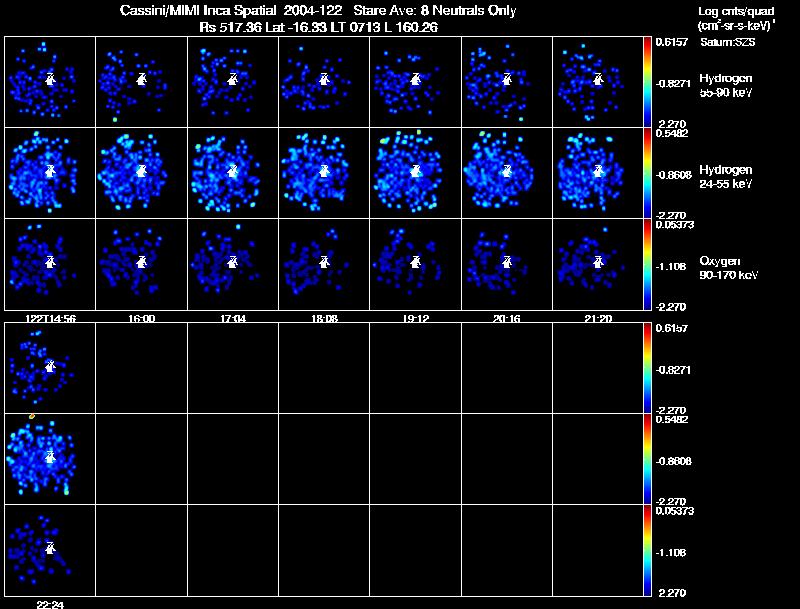
Task: Select the Hydrogen 24-55 keV image at 14:56
Action: (x=50, y=173)
